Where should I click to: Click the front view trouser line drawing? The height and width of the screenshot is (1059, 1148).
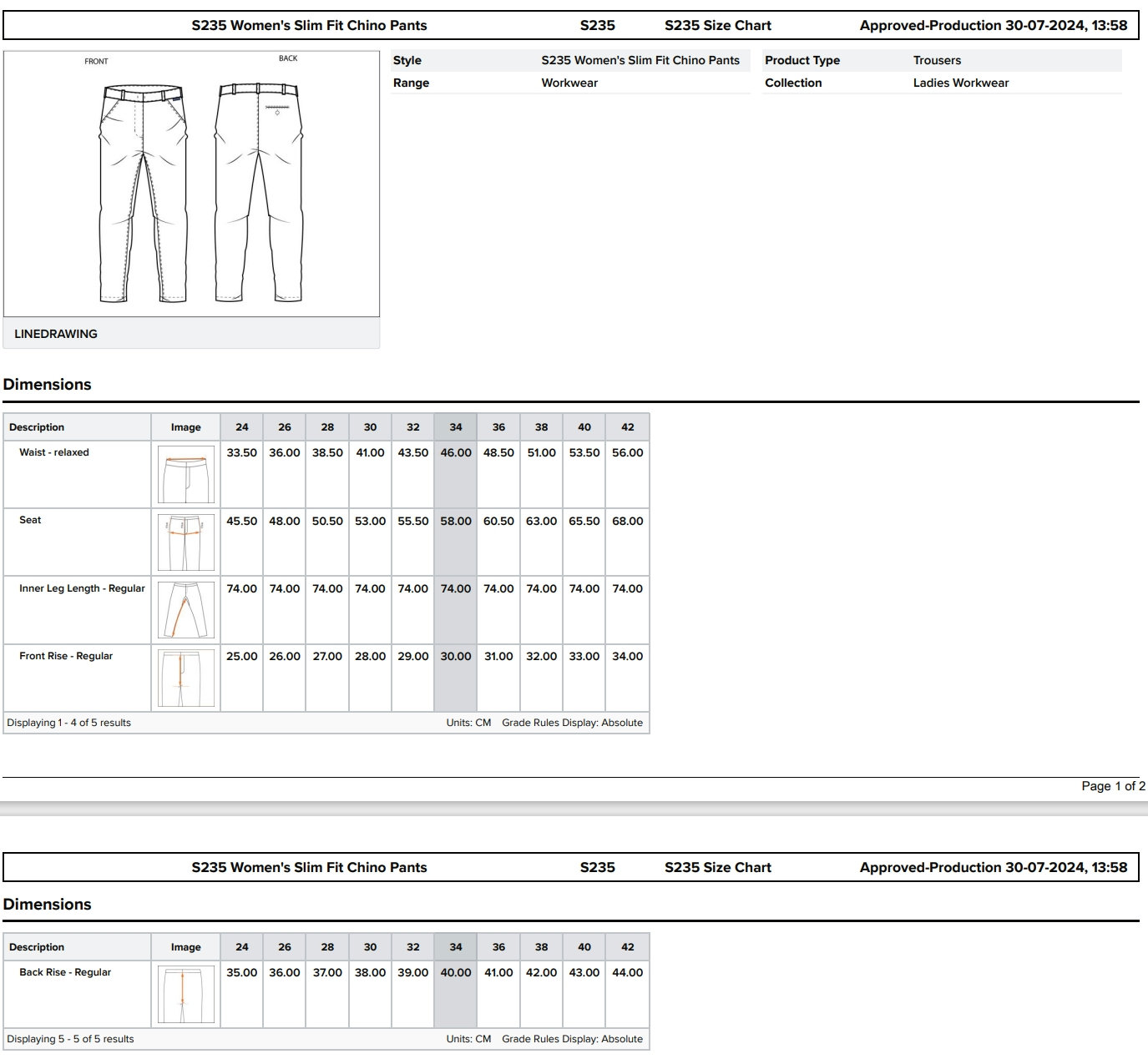[x=143, y=192]
